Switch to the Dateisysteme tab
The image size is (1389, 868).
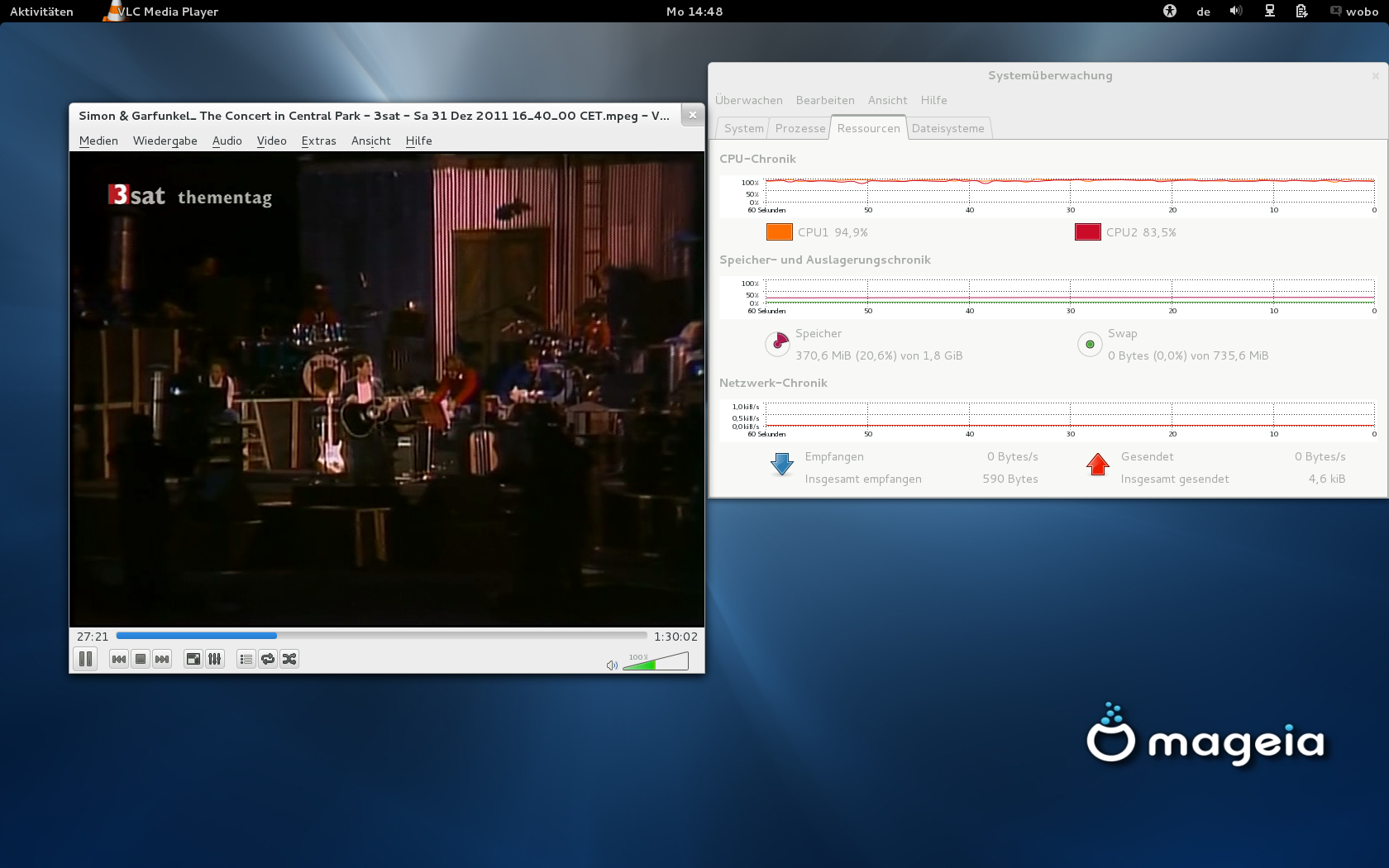(x=947, y=128)
